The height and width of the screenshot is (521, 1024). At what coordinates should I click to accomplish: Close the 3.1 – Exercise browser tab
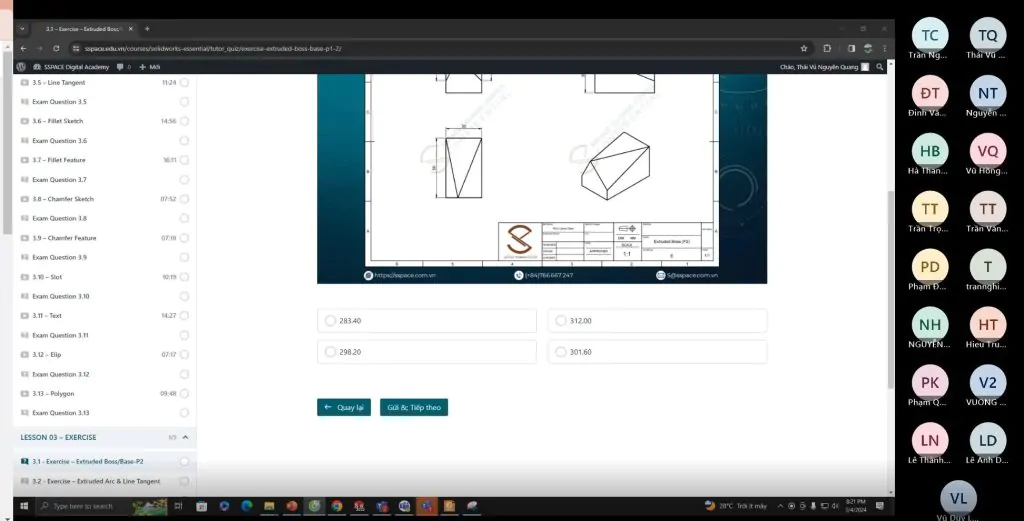(x=131, y=29)
